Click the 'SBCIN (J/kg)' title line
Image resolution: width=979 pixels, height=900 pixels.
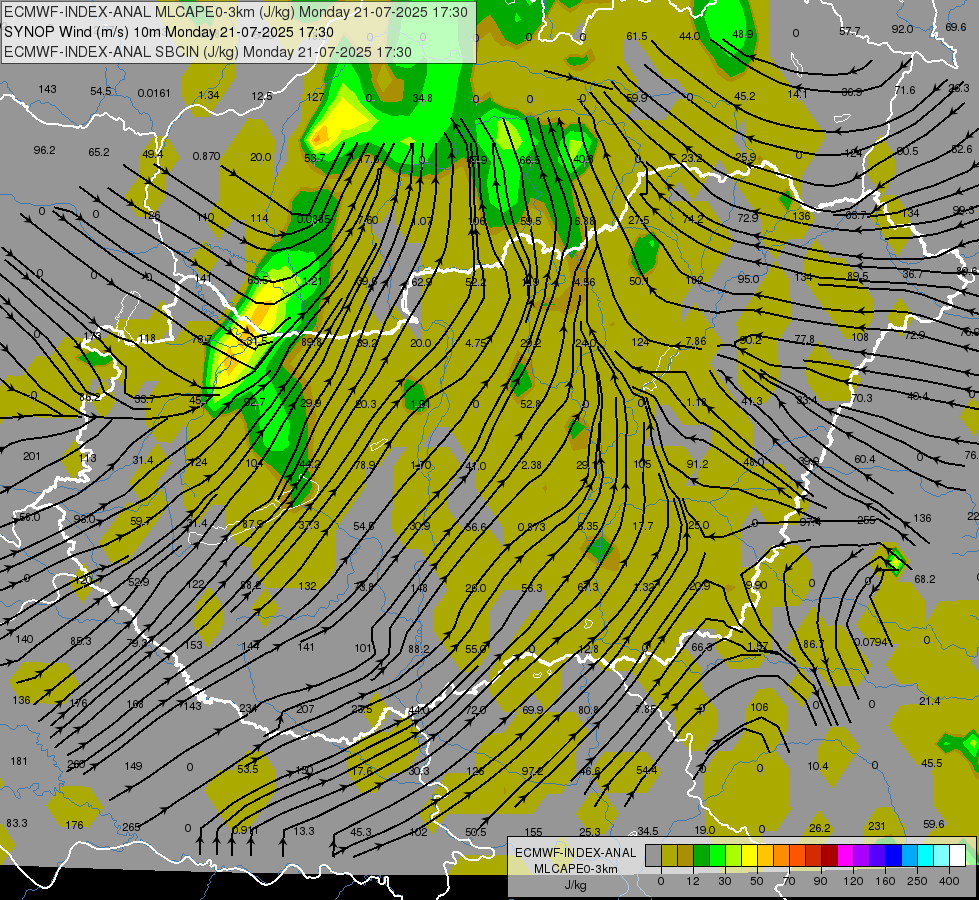click(208, 52)
